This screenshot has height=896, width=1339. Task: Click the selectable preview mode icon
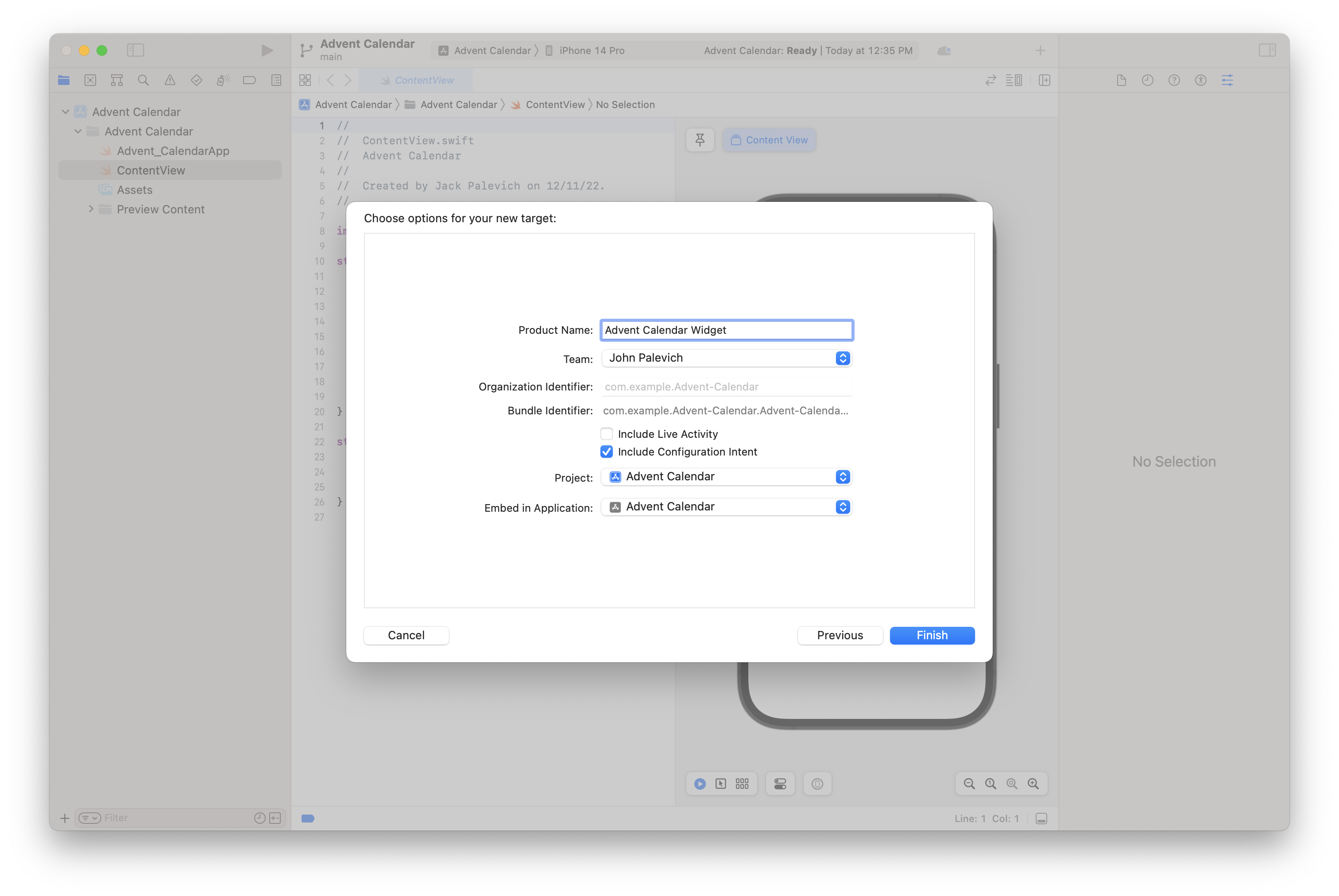(721, 784)
